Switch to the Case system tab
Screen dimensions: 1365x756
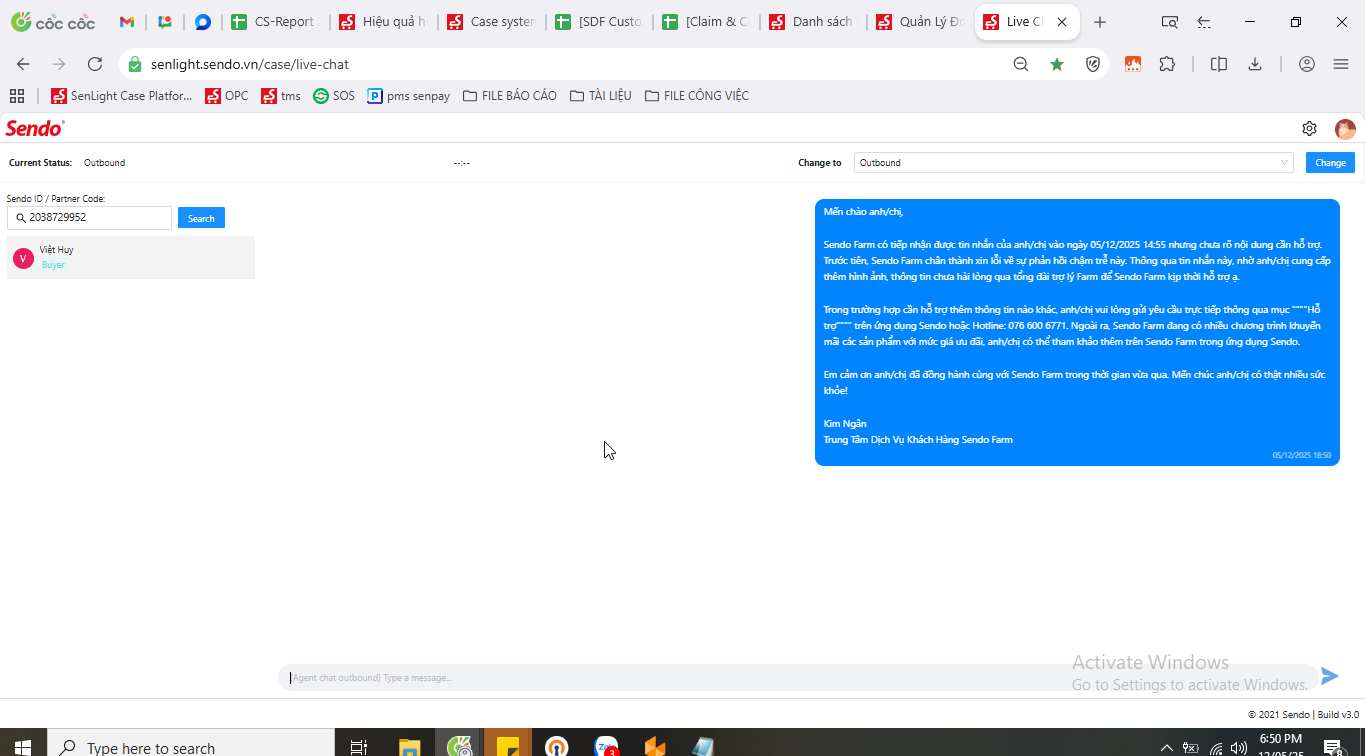[491, 22]
